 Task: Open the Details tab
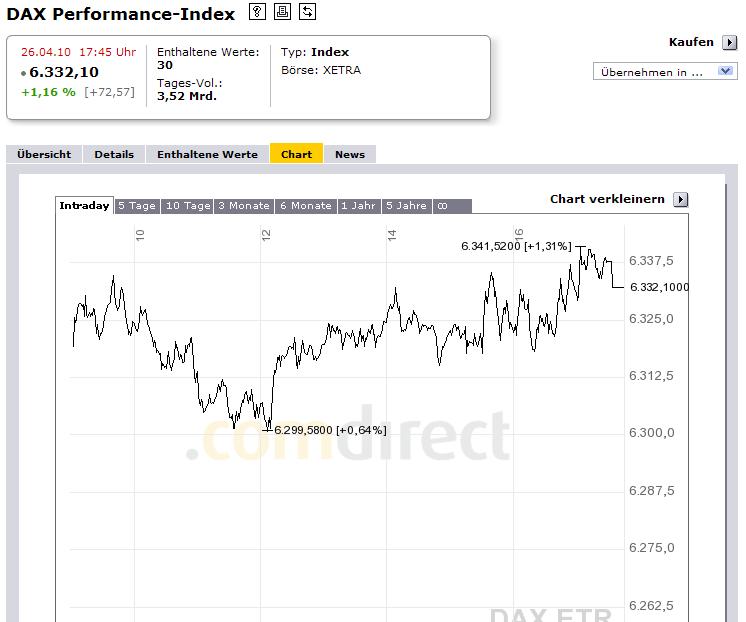click(114, 154)
